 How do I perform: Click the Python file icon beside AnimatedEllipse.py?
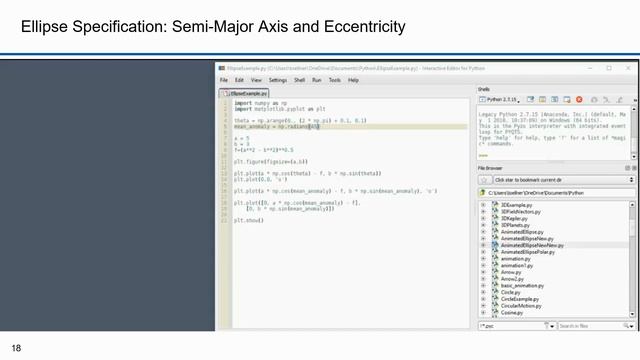[x=495, y=232]
